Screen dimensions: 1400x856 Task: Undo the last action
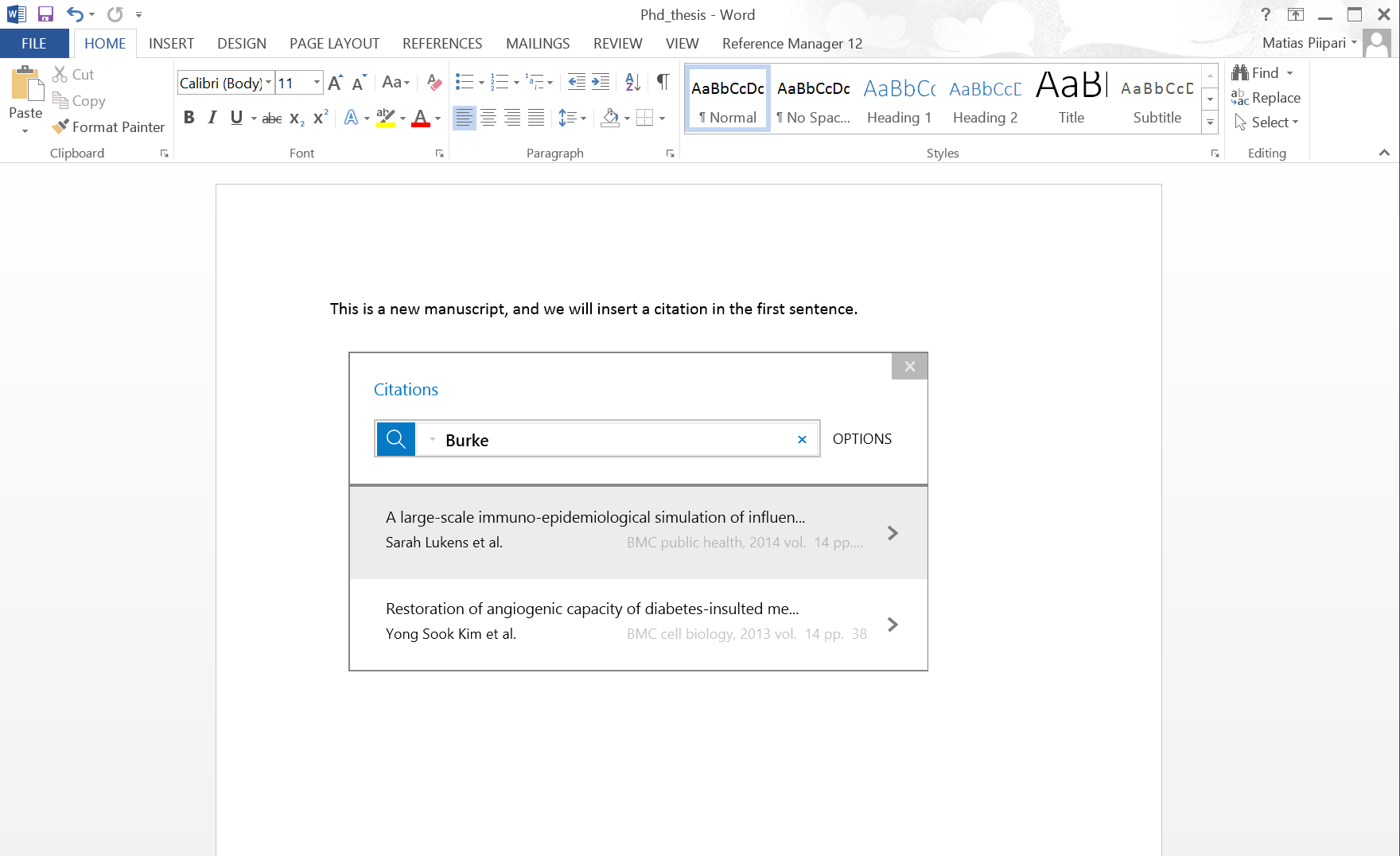click(75, 14)
